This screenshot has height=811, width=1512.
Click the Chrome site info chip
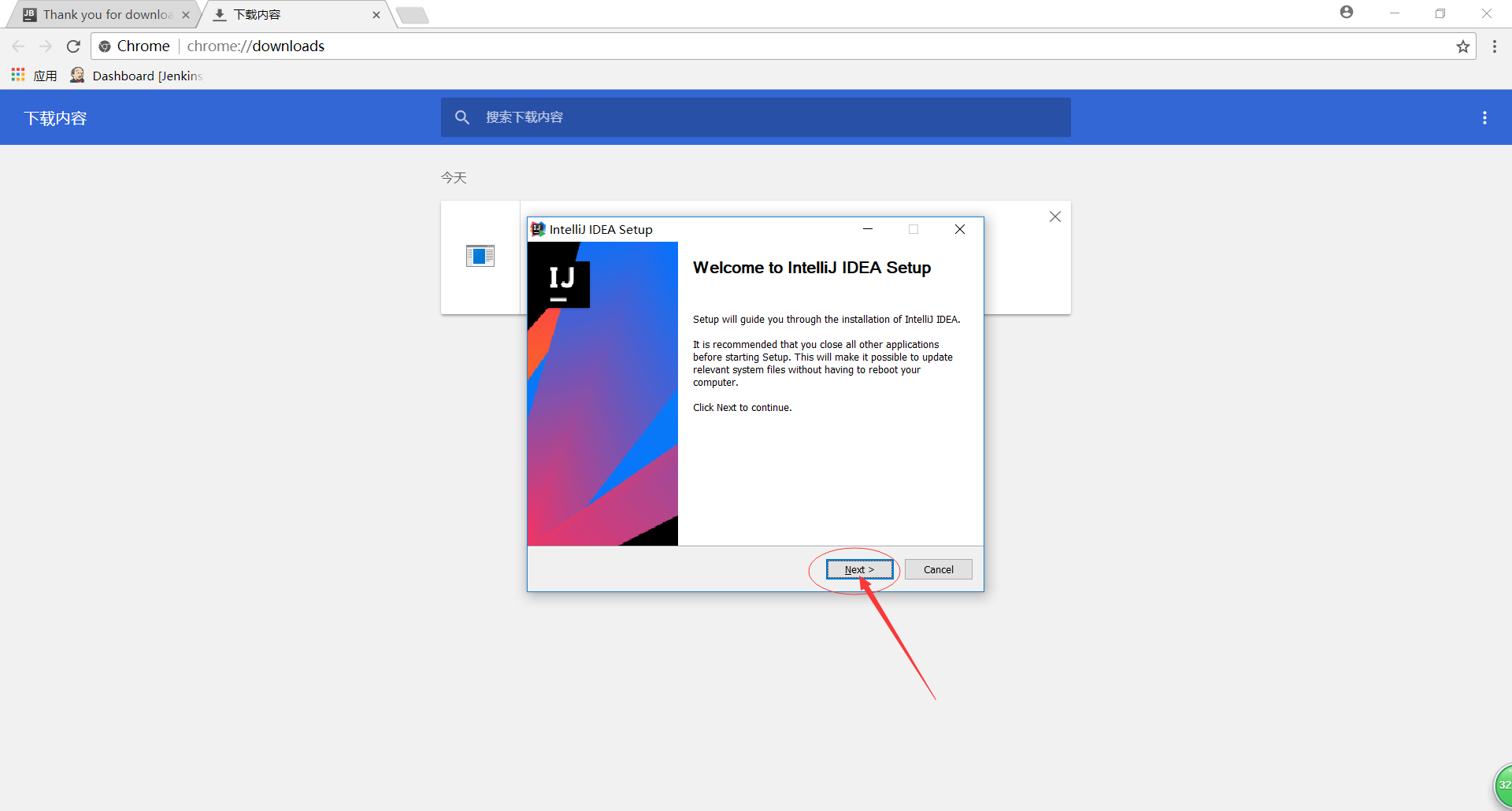point(134,46)
